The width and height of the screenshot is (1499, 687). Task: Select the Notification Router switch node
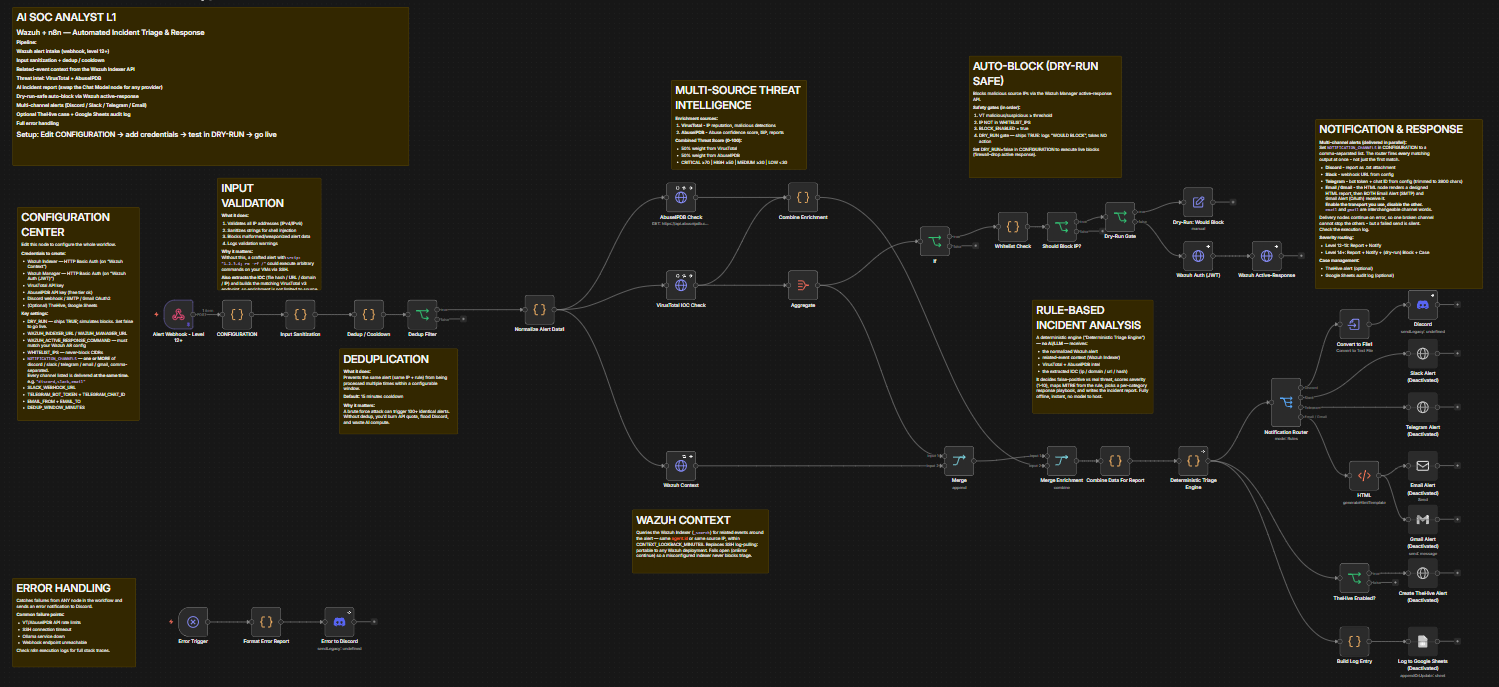(1287, 404)
